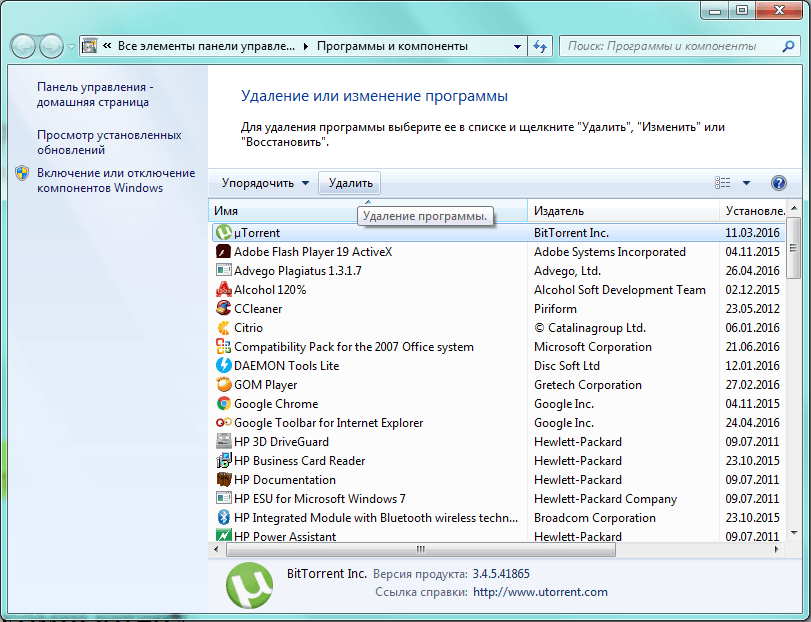Click publisher 'Gretech Corporation'
811x622 pixels.
pos(588,385)
